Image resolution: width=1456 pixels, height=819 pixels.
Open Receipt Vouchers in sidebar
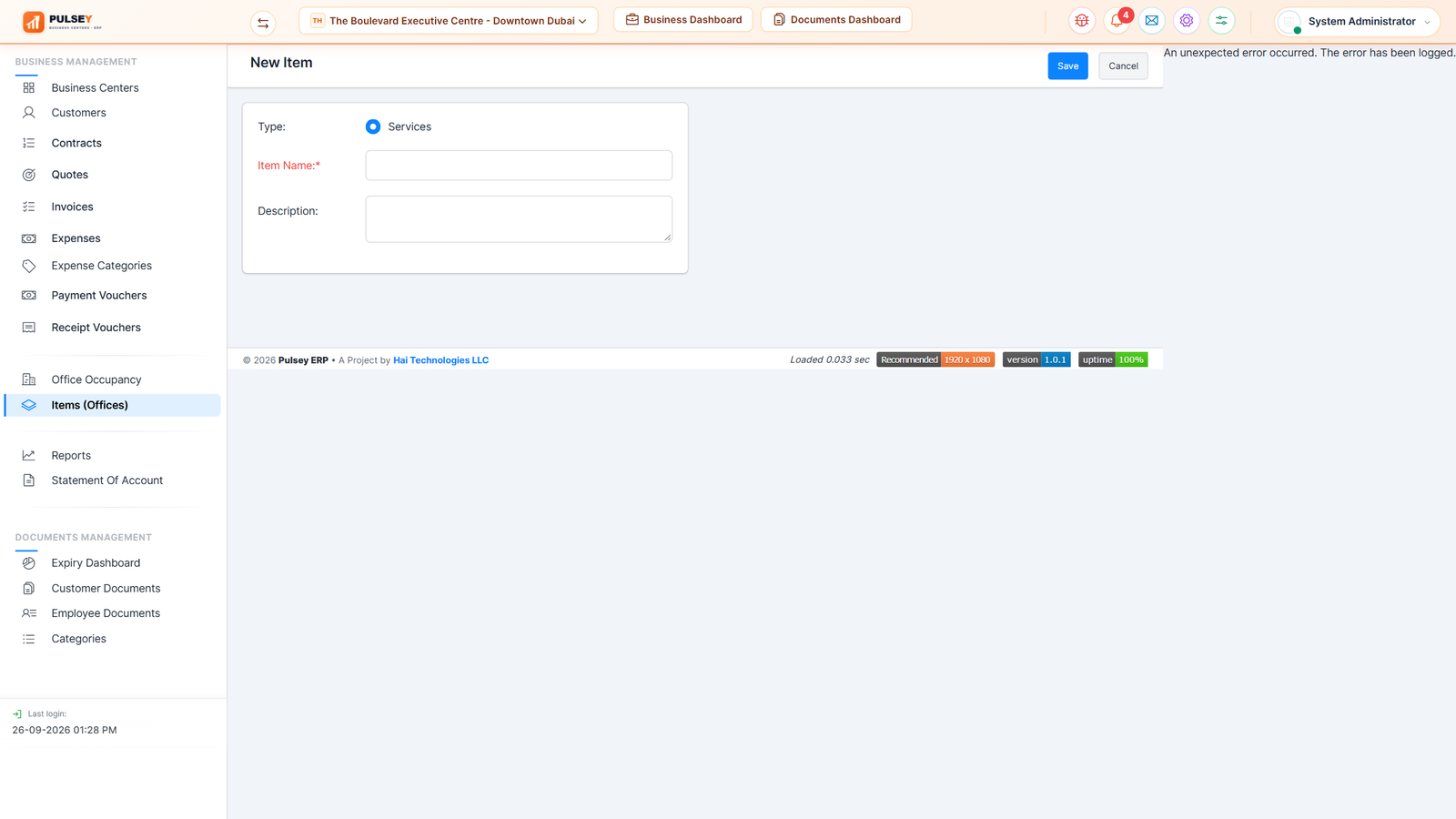point(96,328)
